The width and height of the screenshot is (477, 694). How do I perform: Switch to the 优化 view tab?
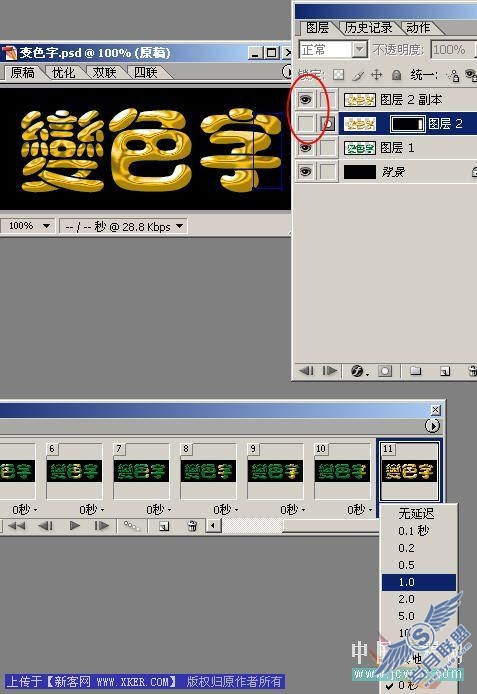click(x=63, y=72)
